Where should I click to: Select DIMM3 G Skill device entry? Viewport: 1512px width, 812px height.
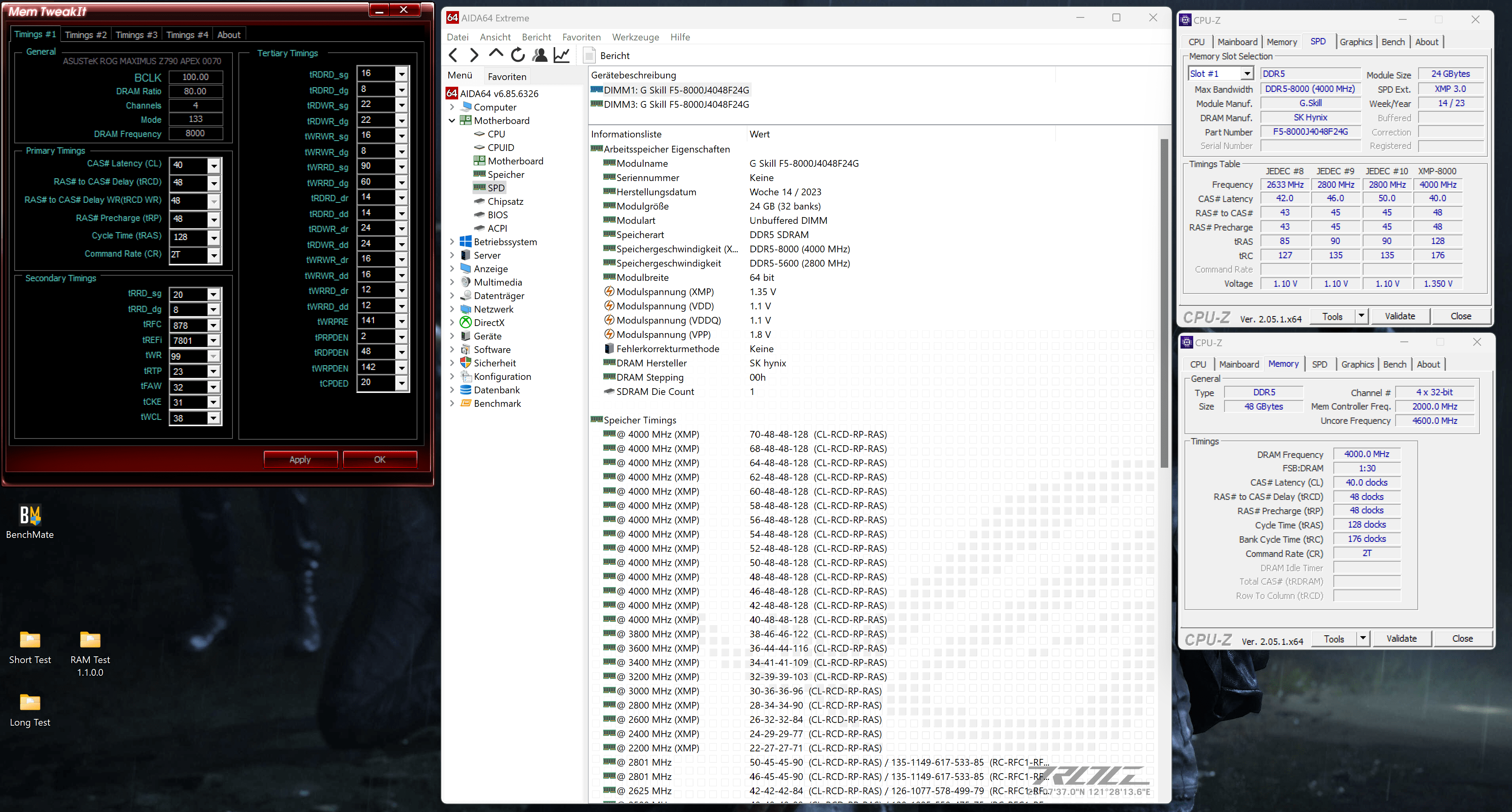(670, 104)
